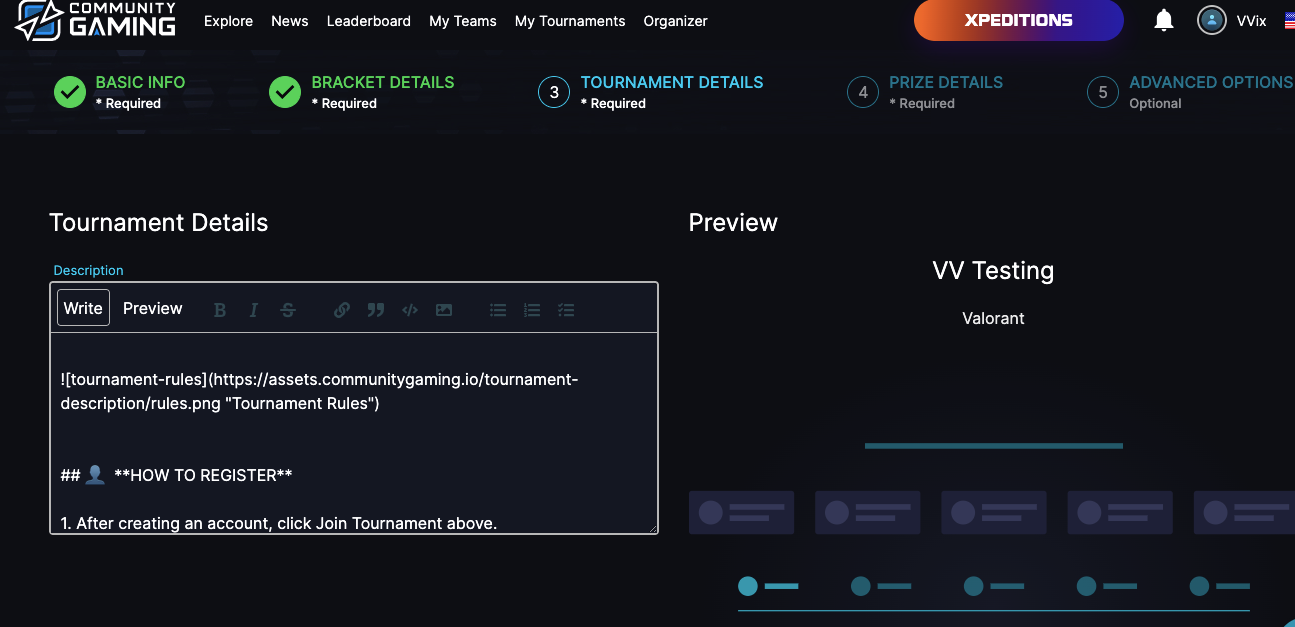Open the Advanced Options step label
The width and height of the screenshot is (1295, 627).
pos(1211,82)
